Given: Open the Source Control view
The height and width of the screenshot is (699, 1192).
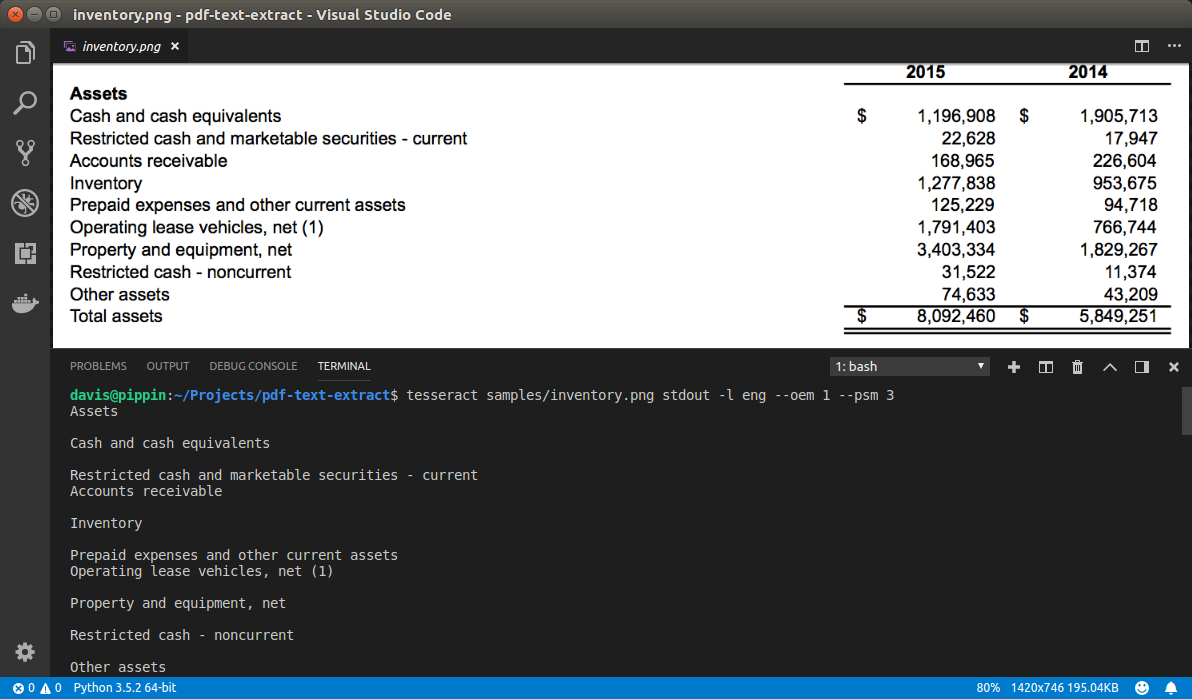Looking at the screenshot, I should pos(25,153).
